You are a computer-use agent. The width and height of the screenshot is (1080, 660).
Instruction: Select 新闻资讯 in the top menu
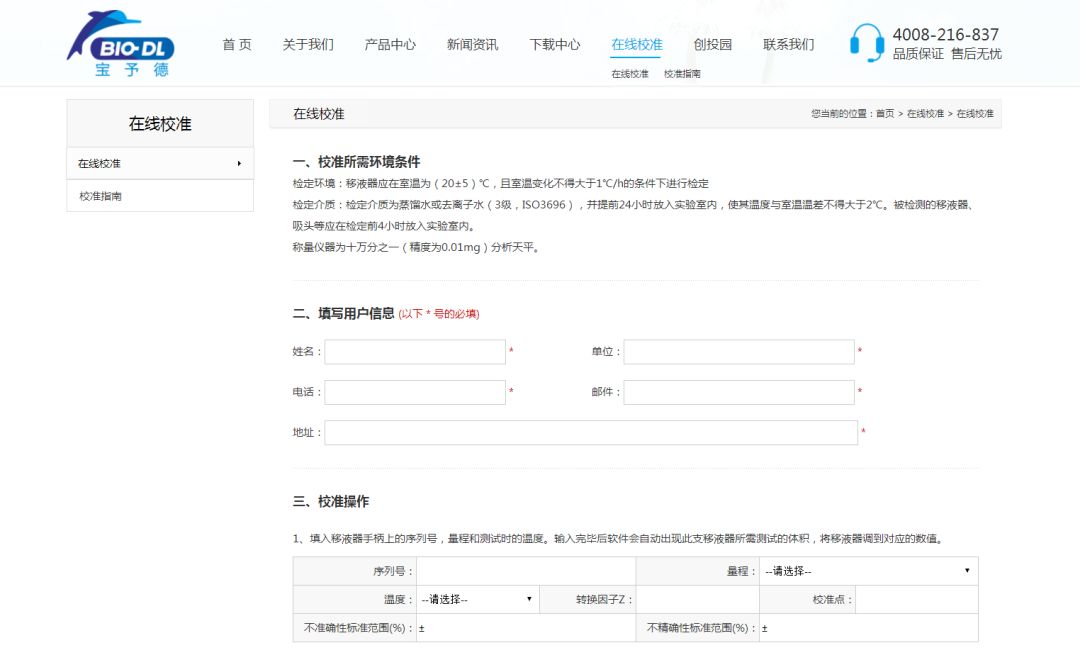tap(472, 45)
